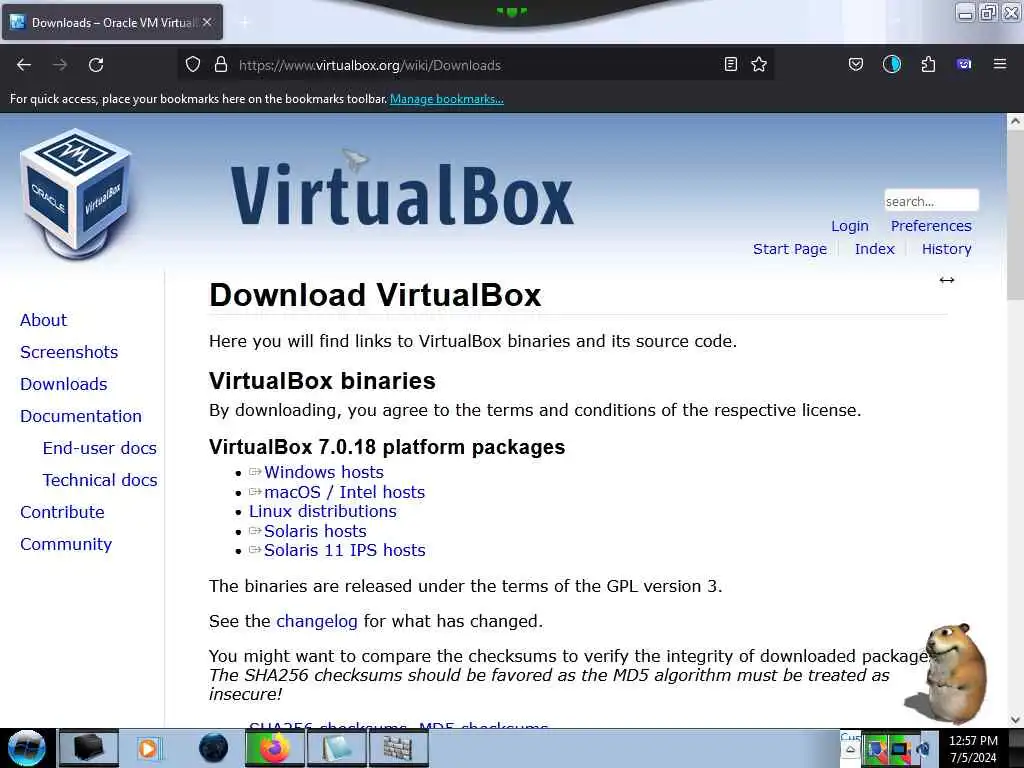Open the Linux distributions link
Viewport: 1024px width, 768px height.
coord(323,511)
